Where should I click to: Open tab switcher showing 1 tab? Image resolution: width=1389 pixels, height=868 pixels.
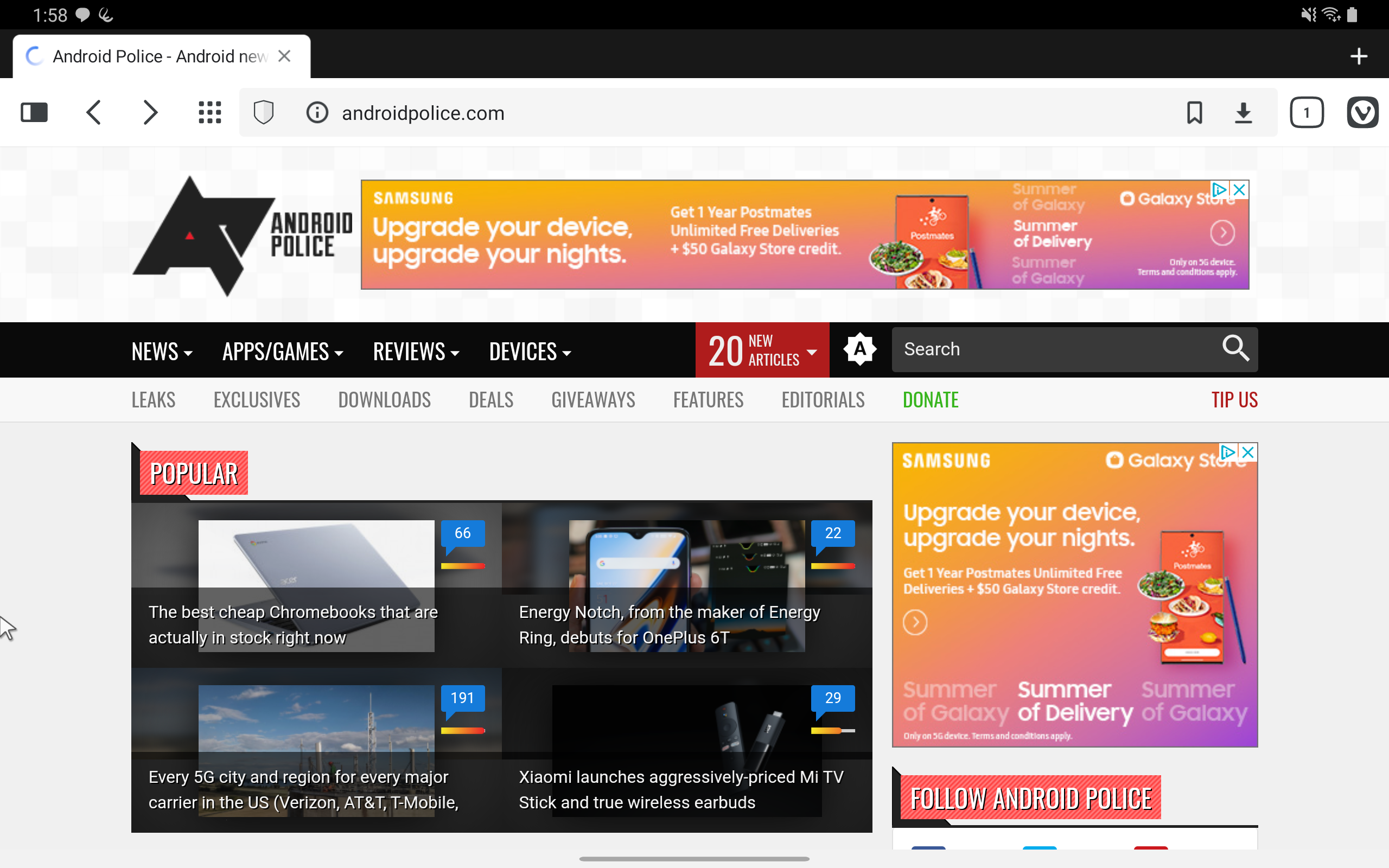click(1307, 112)
